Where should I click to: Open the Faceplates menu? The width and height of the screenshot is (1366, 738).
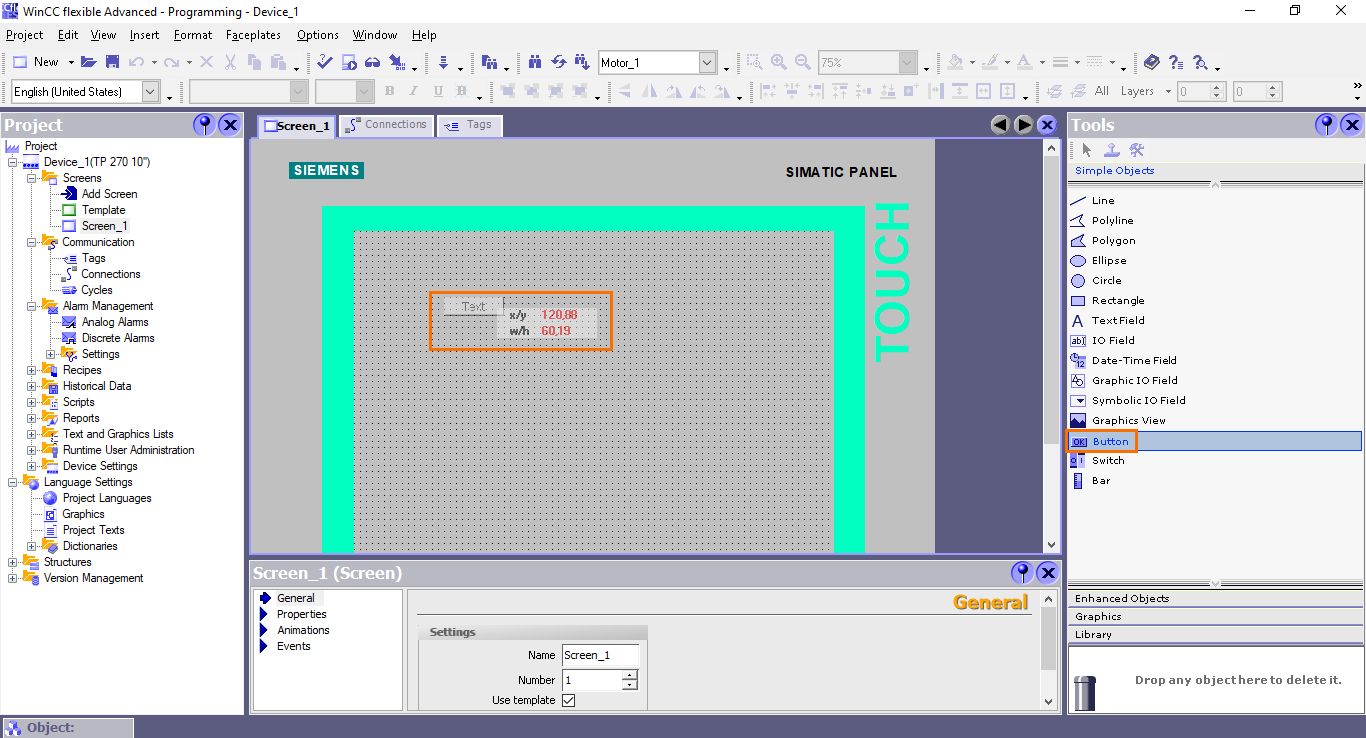[253, 35]
